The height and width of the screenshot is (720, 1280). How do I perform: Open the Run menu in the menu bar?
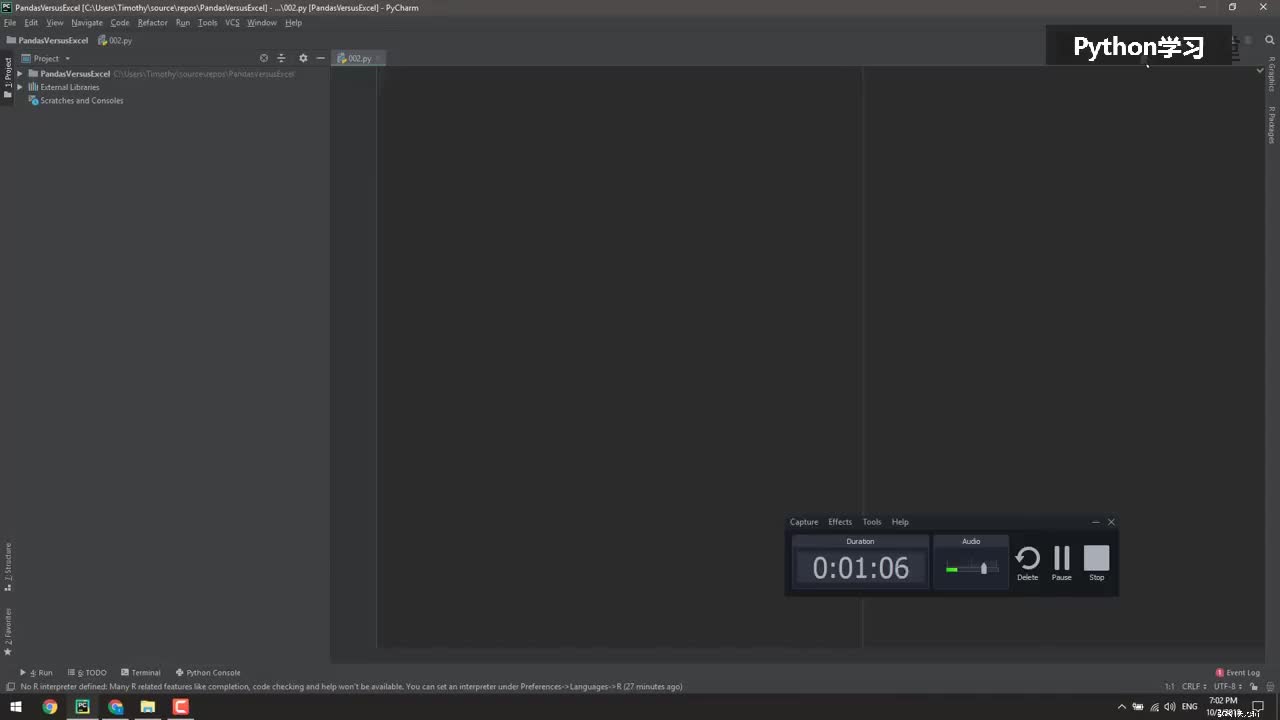(x=182, y=22)
